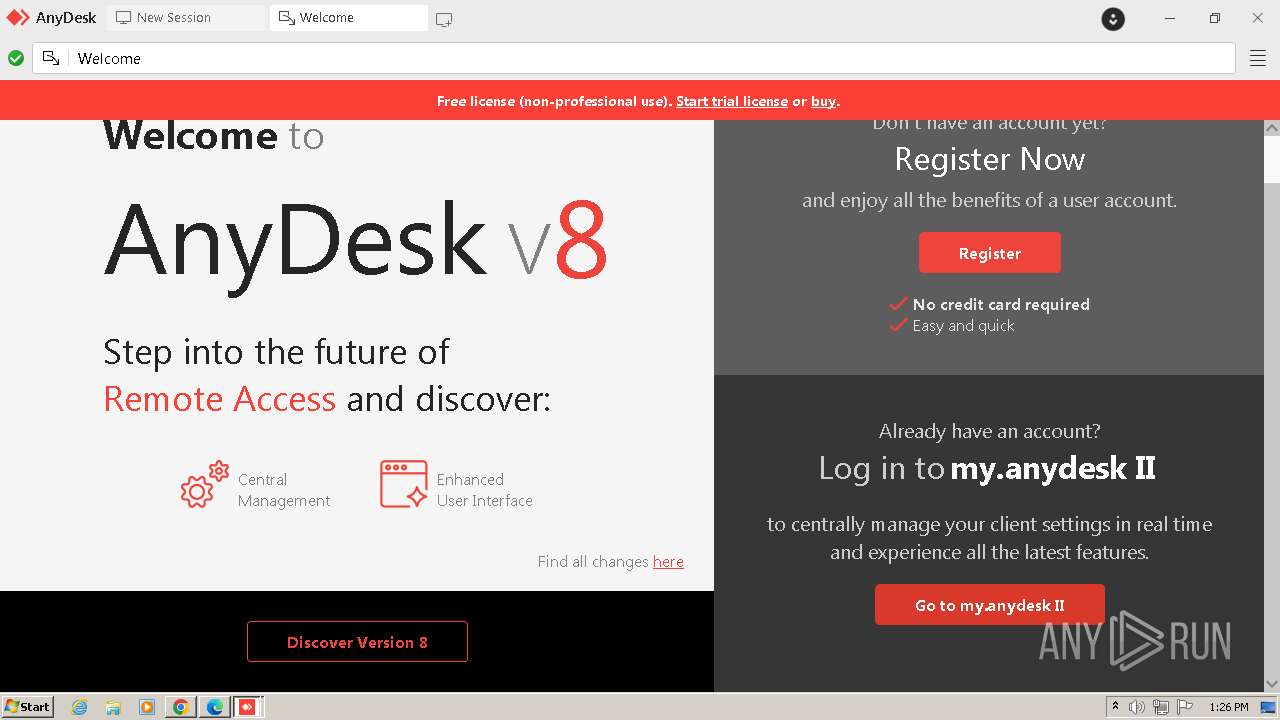Click the red Register button

(x=990, y=253)
